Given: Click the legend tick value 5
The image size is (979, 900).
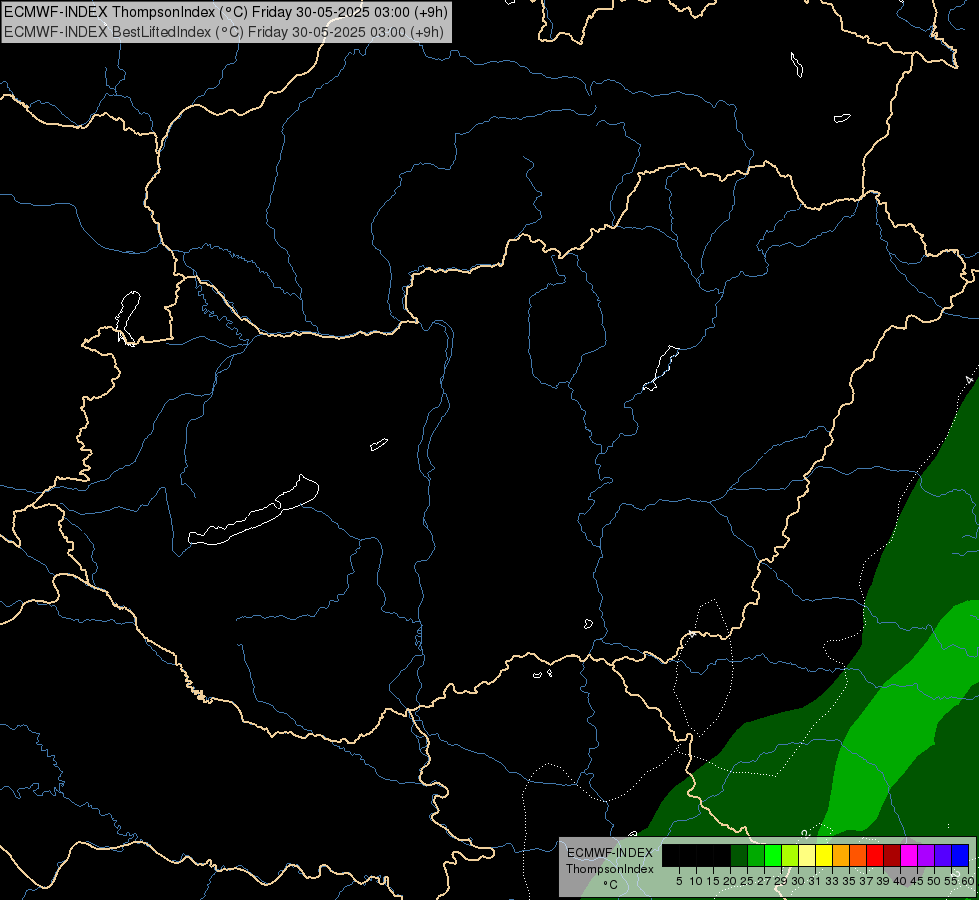Looking at the screenshot, I should 679,881.
